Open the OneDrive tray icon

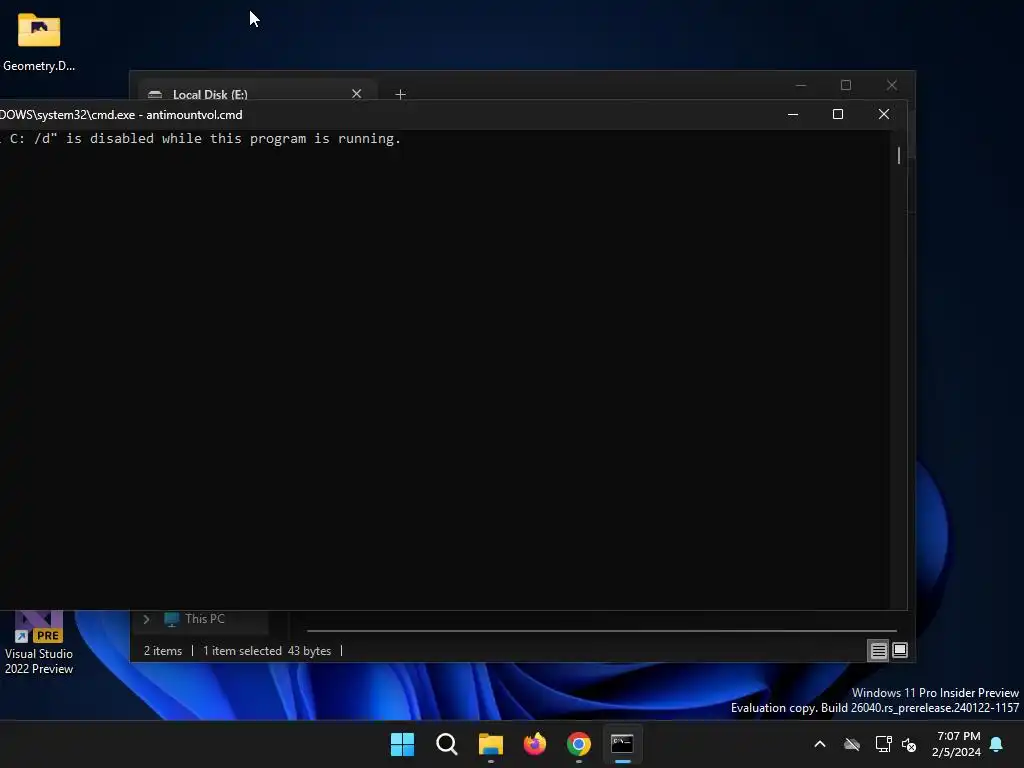pos(852,744)
